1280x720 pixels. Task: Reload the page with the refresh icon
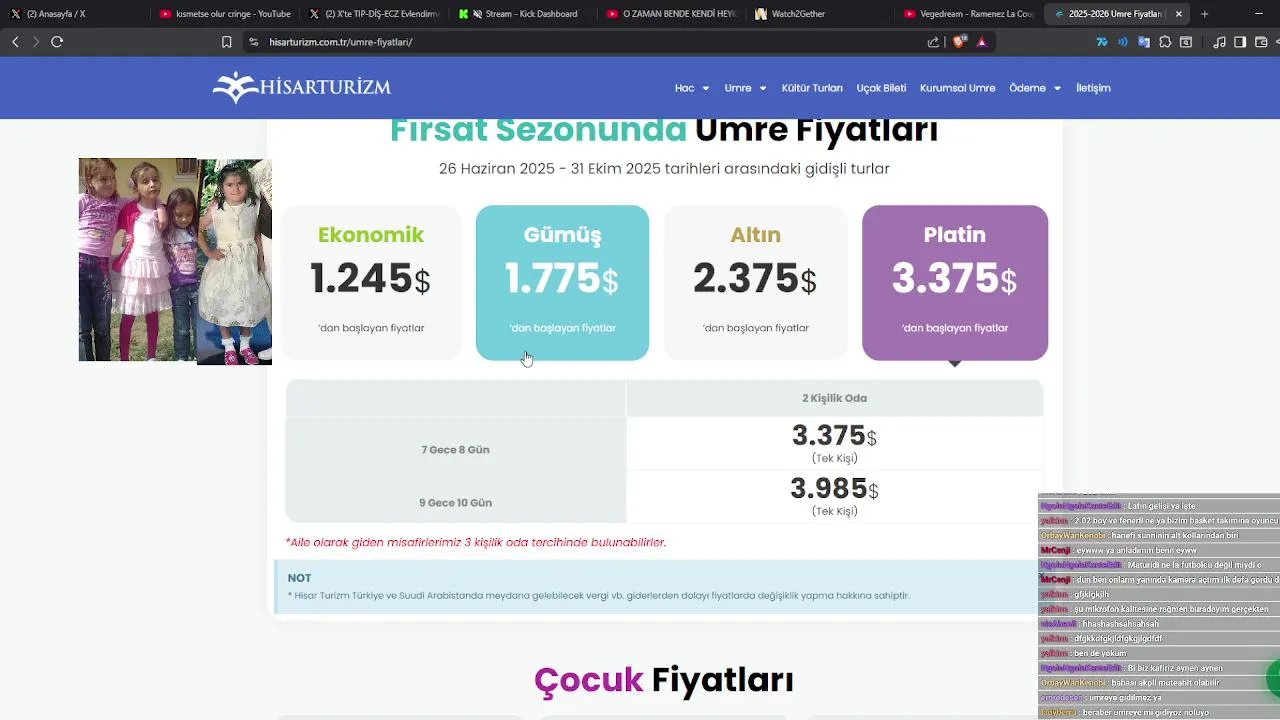pyautogui.click(x=57, y=42)
